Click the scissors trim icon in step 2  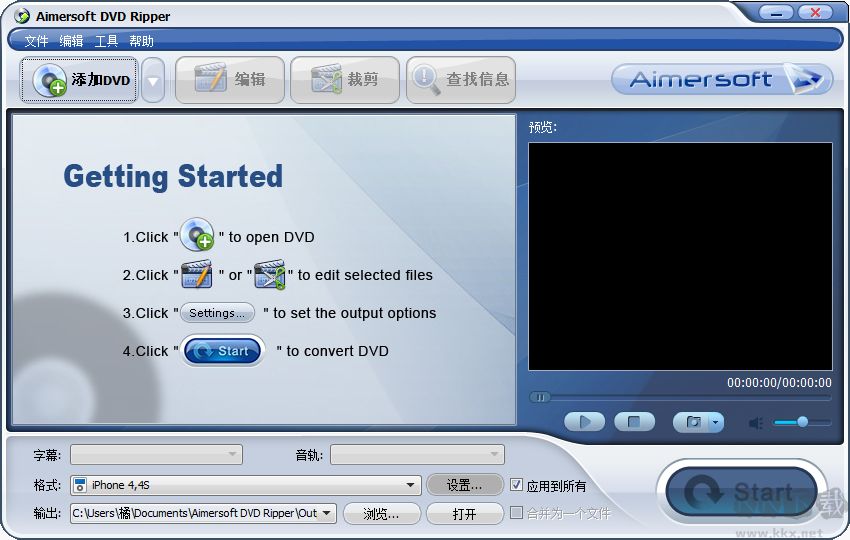pos(269,274)
